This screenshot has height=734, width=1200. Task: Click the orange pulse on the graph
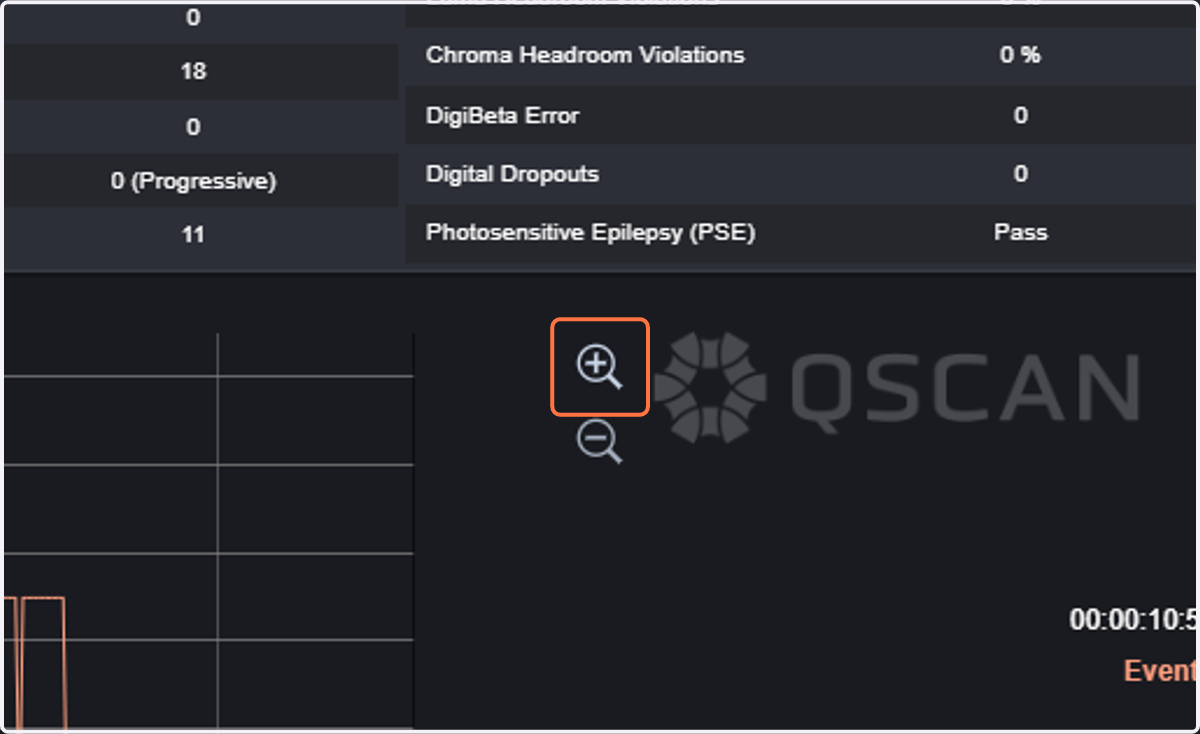click(43, 662)
